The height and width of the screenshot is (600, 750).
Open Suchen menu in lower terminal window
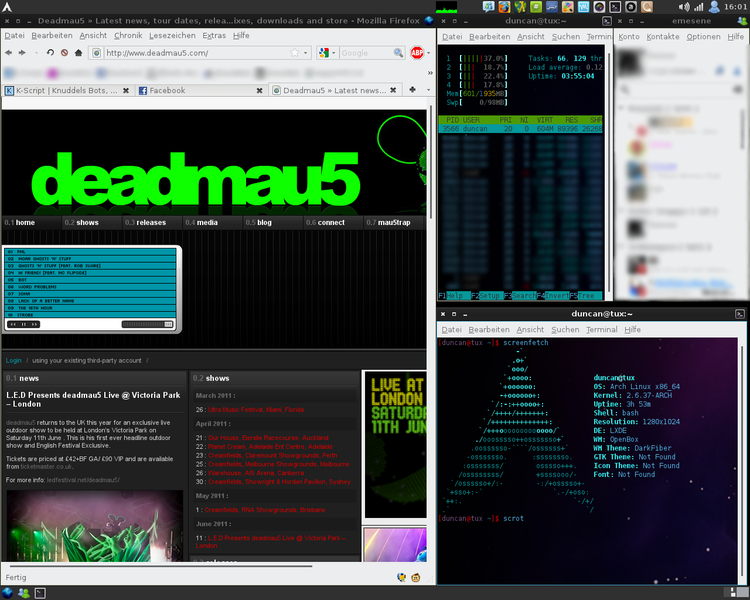[565, 330]
